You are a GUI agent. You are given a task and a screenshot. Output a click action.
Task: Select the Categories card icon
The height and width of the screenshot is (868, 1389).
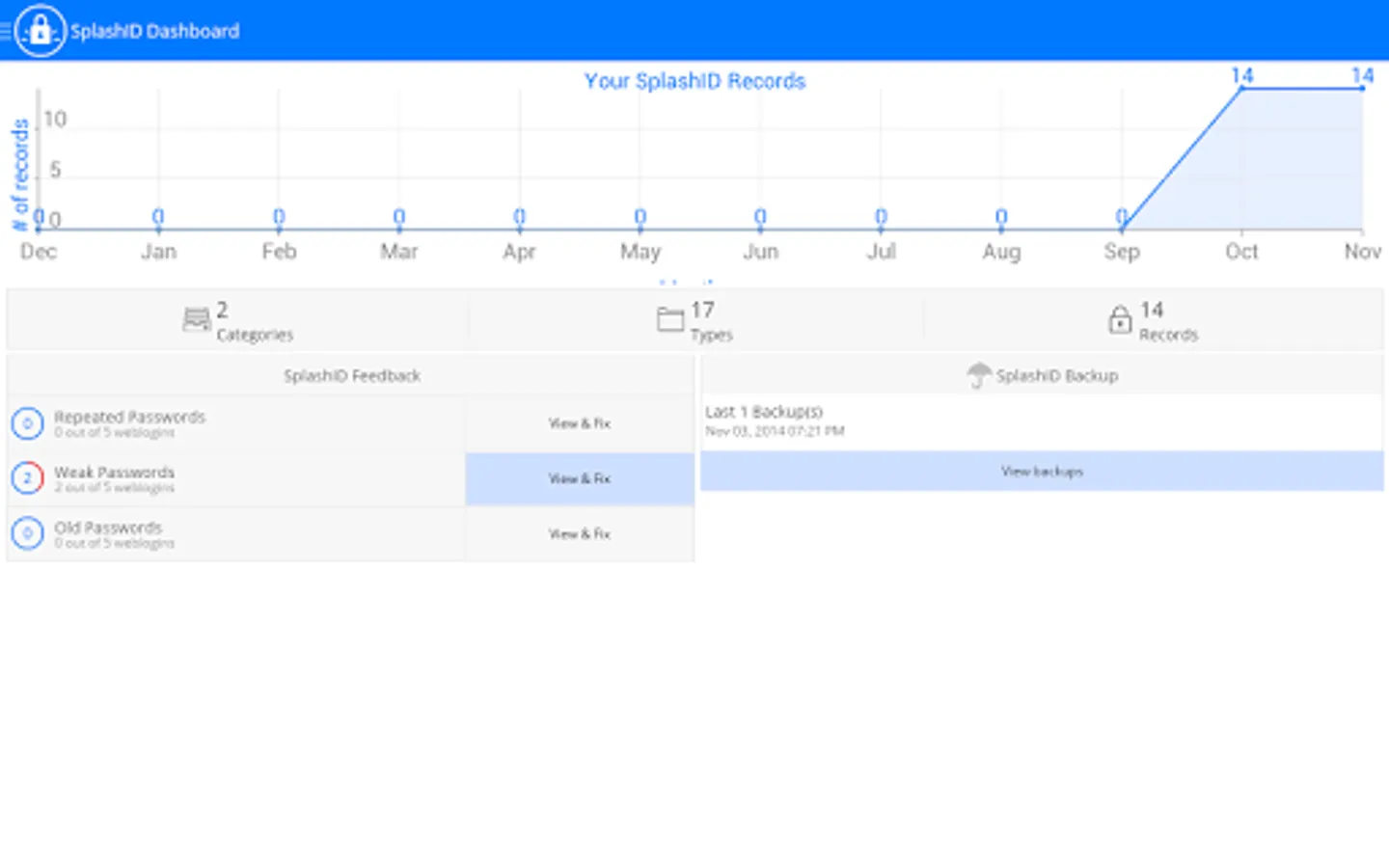[x=197, y=319]
